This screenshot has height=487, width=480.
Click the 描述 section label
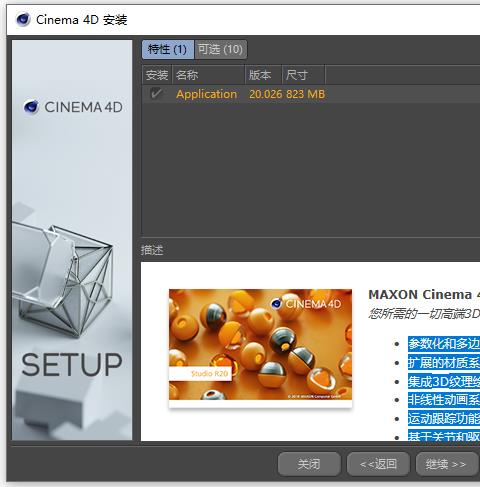pos(152,250)
